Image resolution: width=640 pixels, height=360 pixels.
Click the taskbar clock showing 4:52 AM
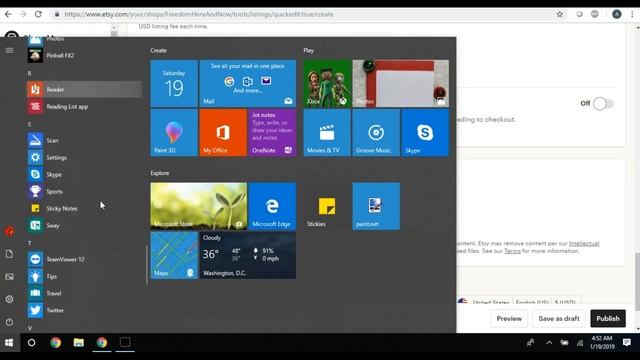(x=602, y=342)
